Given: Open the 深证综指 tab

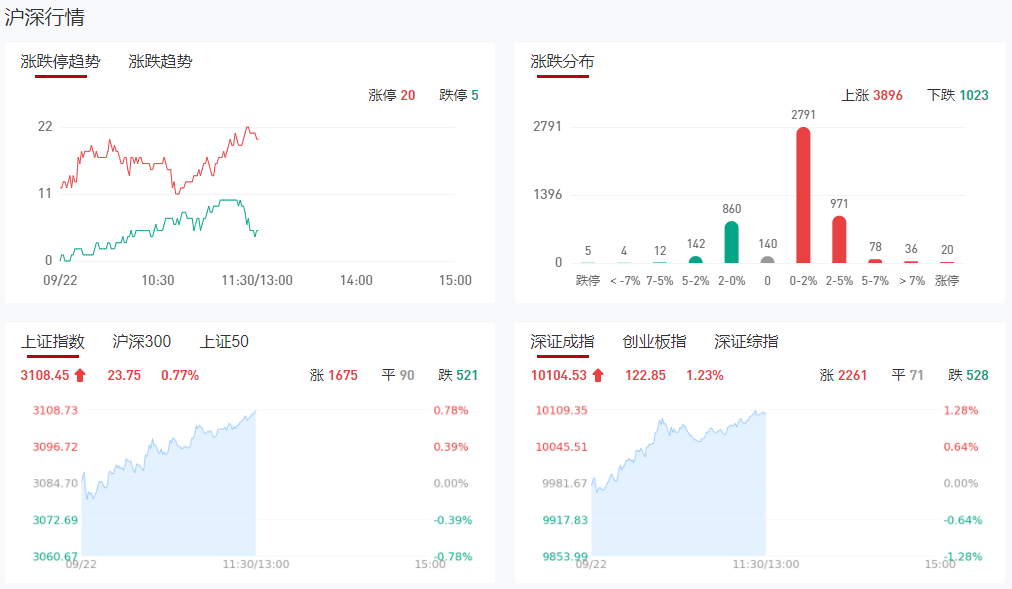Looking at the screenshot, I should point(746,342).
